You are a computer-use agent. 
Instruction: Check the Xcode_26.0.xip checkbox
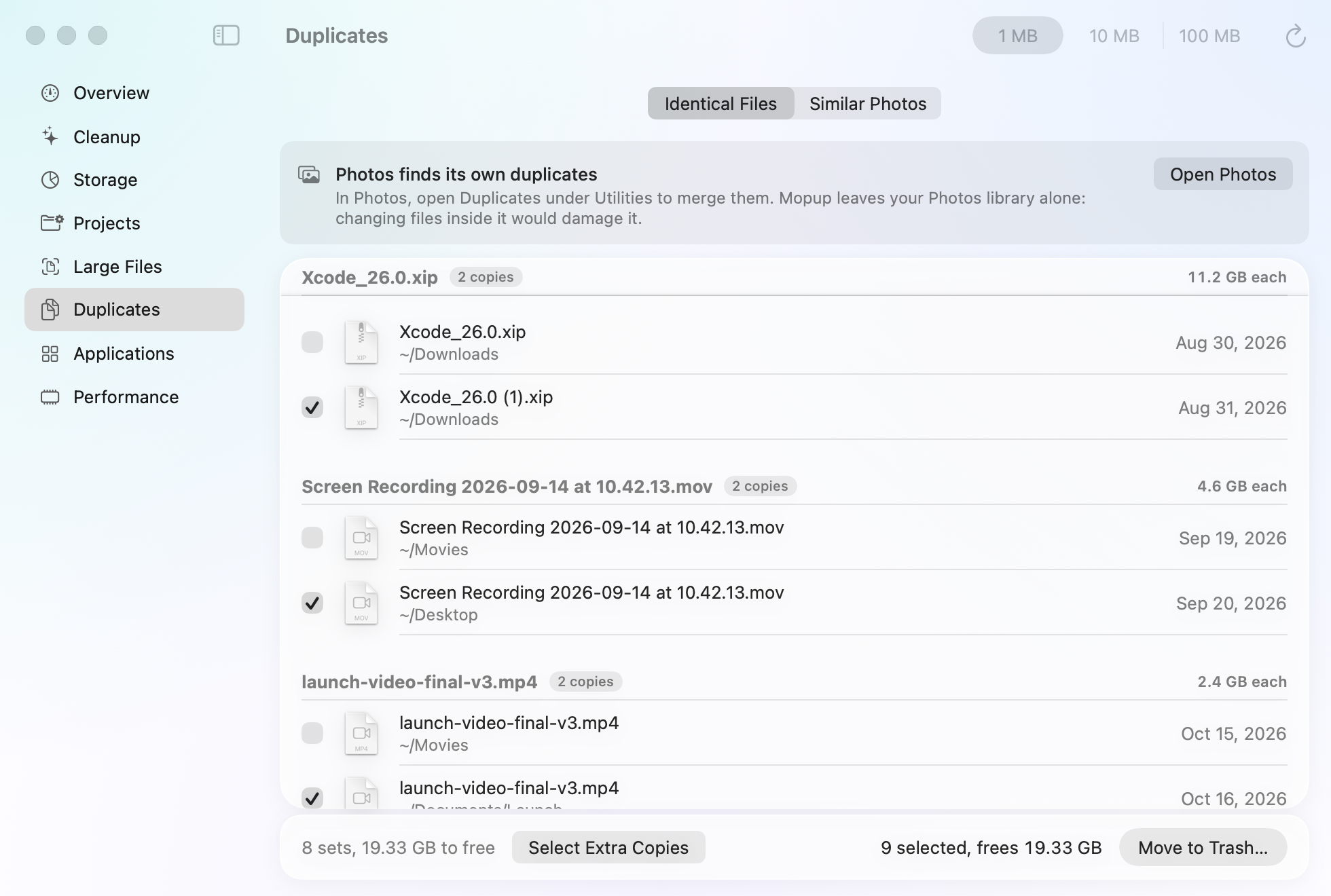coord(312,342)
